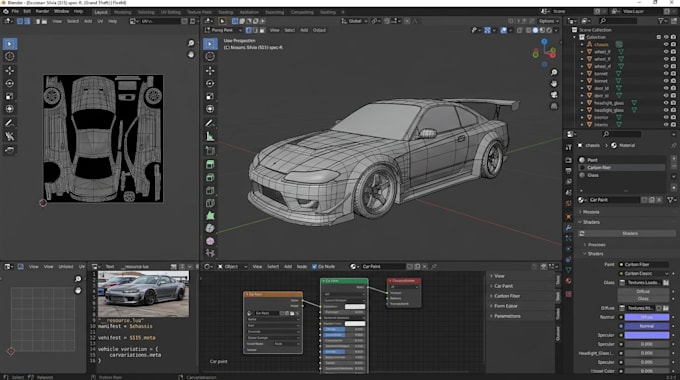The height and width of the screenshot is (380, 680).
Task: Open the File menu
Action: [15, 11]
